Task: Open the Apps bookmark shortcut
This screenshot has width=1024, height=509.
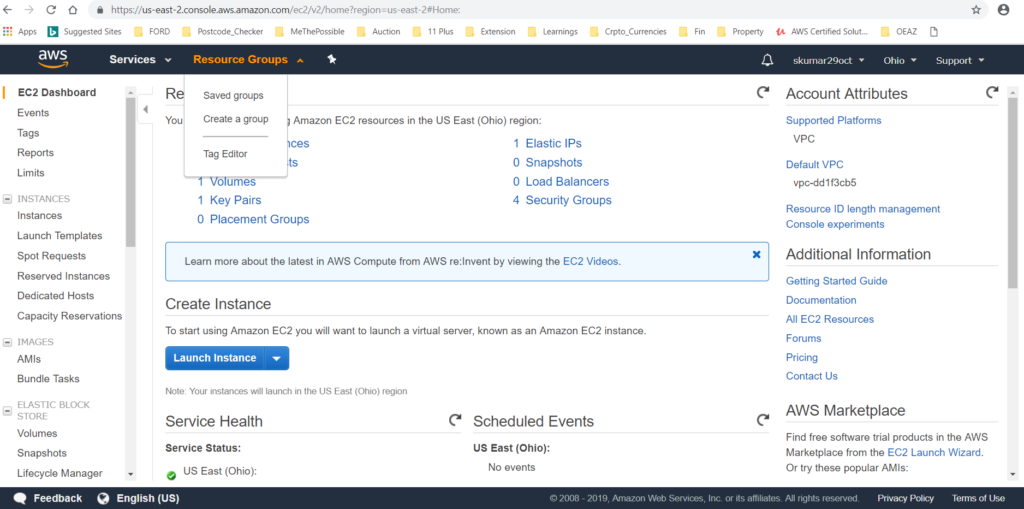Action: (20, 31)
